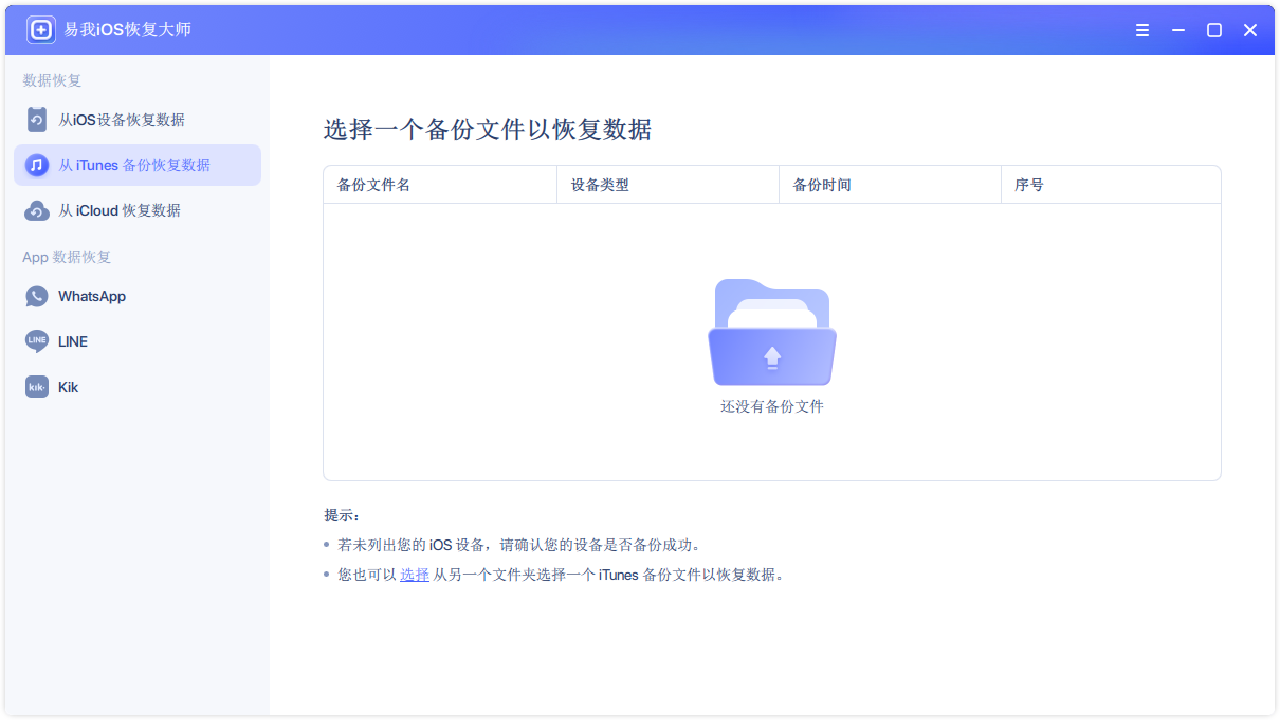The image size is (1280, 720).
Task: Select the iOS device recovery icon in sidebar
Action: (37, 119)
